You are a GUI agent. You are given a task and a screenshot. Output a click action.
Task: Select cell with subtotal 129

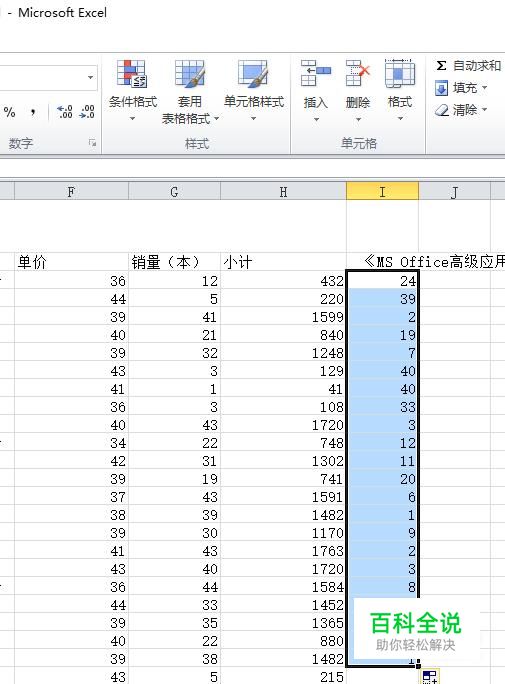coord(283,371)
